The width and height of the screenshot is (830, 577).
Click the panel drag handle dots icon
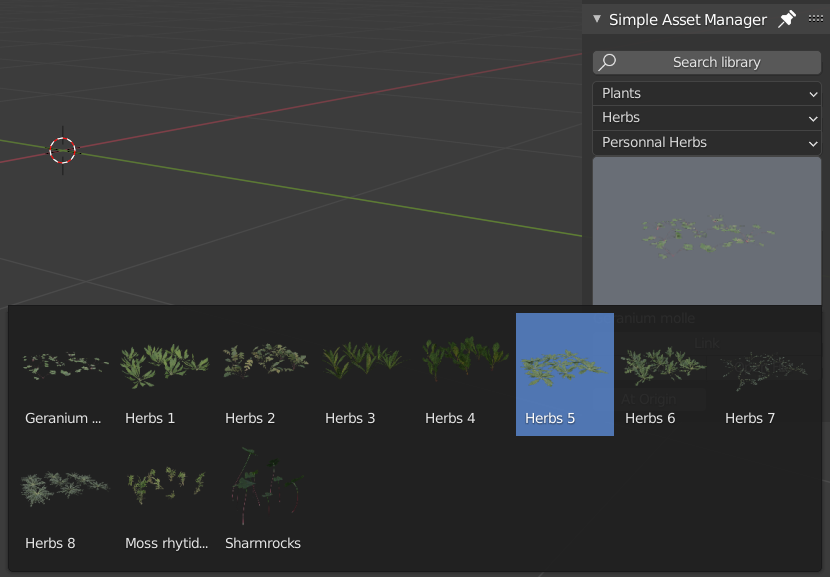point(816,19)
